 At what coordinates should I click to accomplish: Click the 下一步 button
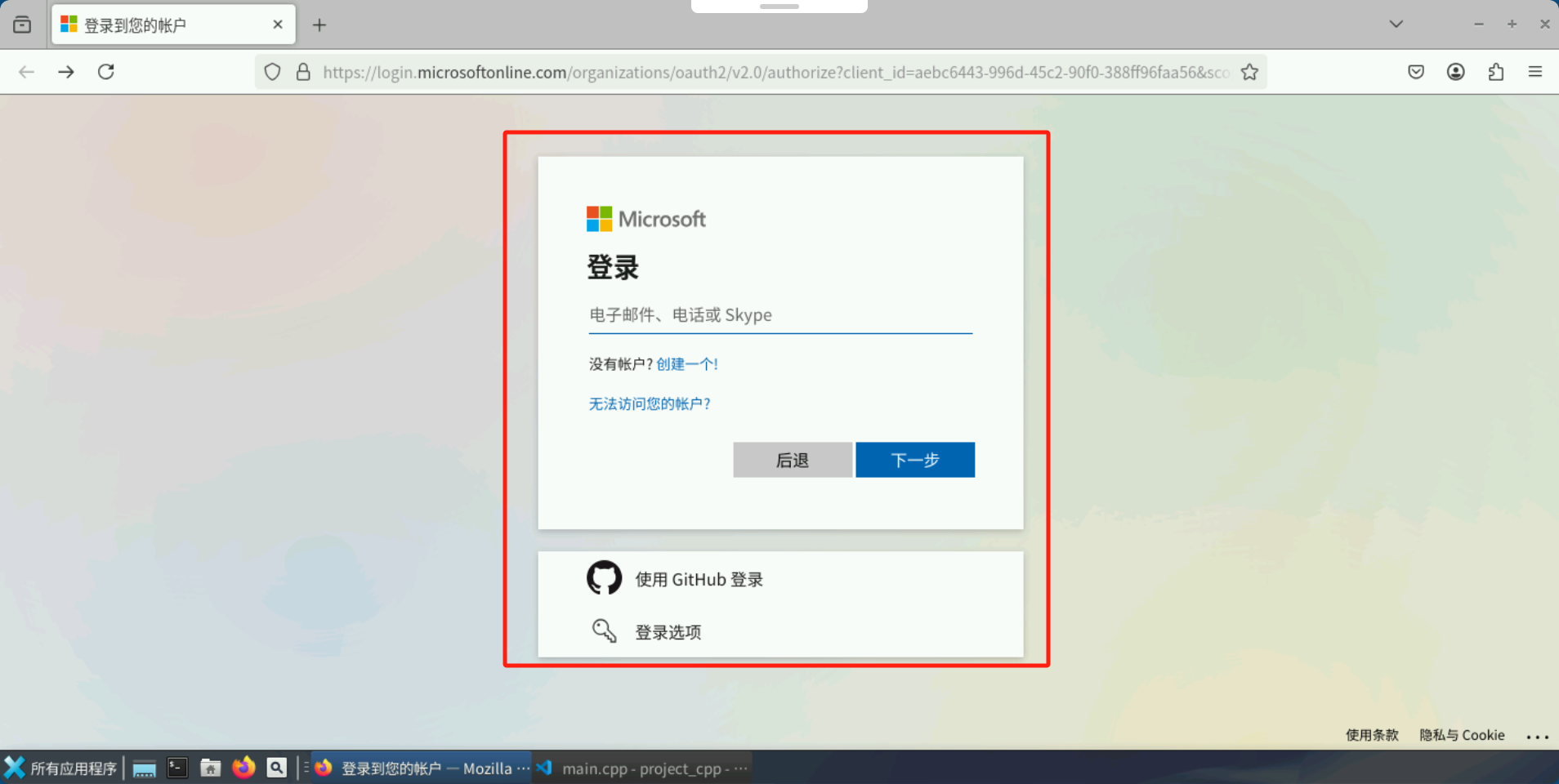click(915, 460)
